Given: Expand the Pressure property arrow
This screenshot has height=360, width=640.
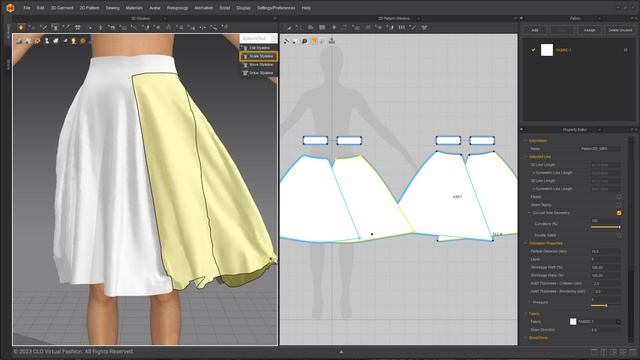Looking at the screenshot, I should [530, 302].
